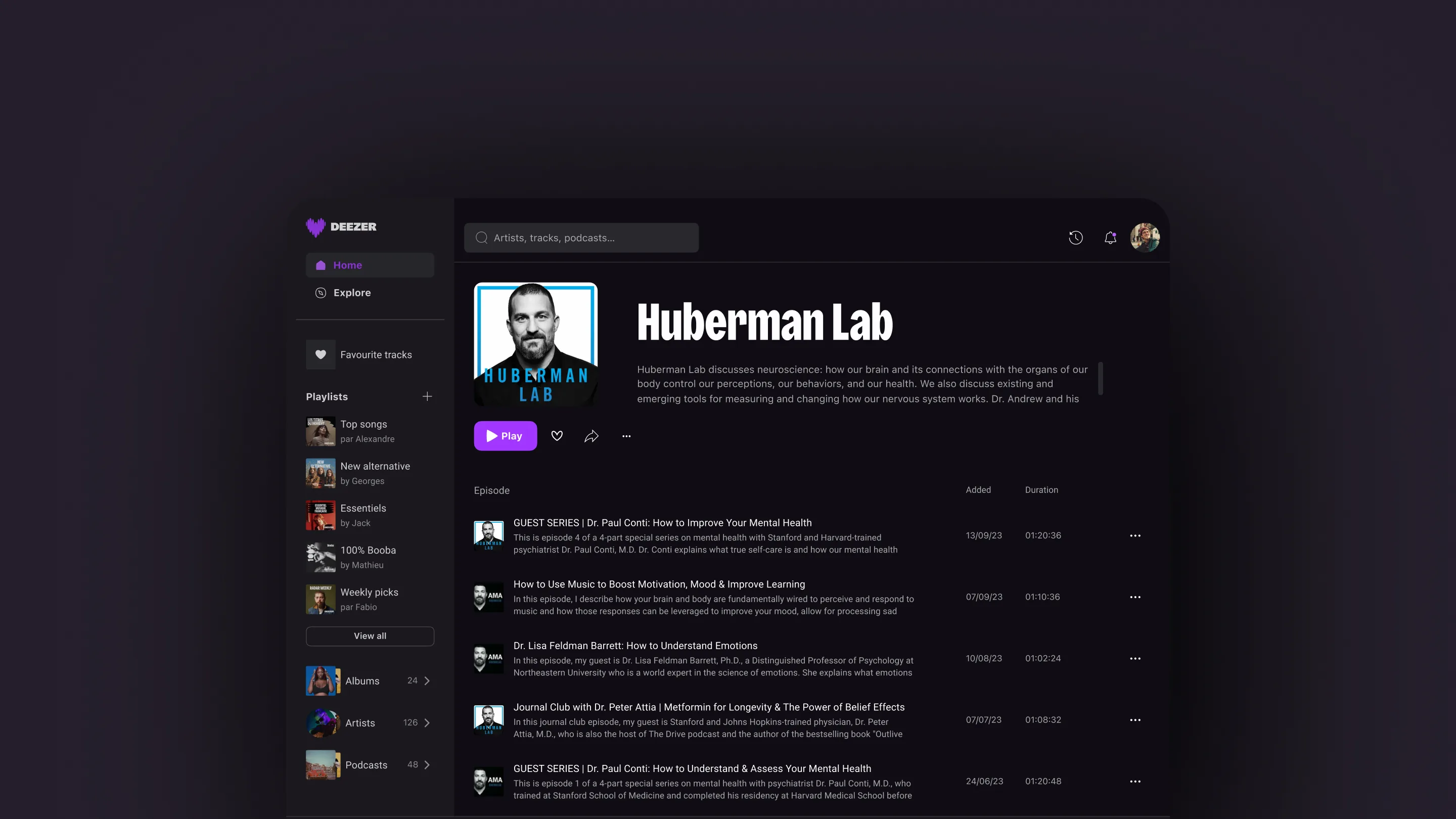Click the Playlists section heading
1456x819 pixels.
click(x=327, y=397)
